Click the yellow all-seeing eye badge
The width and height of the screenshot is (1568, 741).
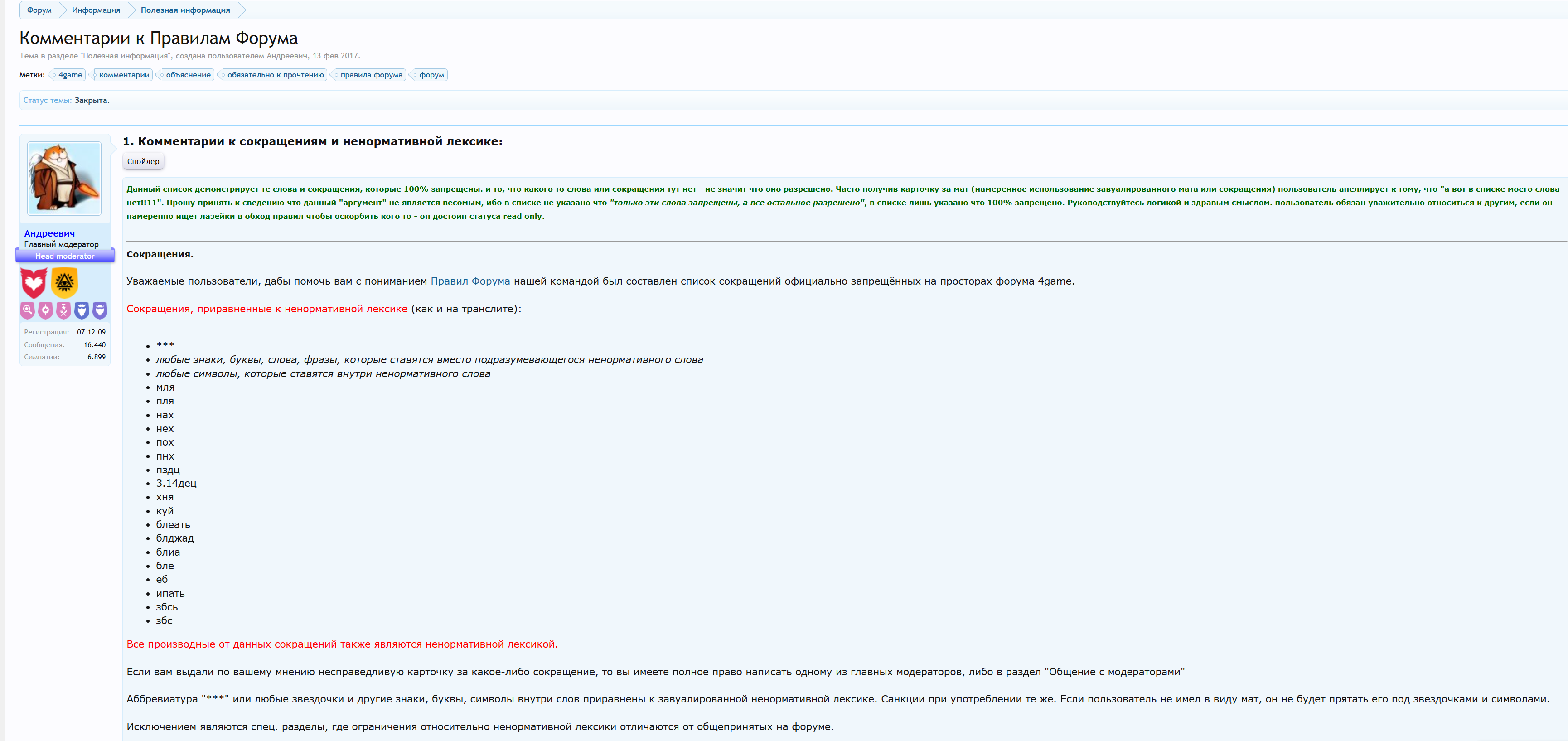point(64,282)
